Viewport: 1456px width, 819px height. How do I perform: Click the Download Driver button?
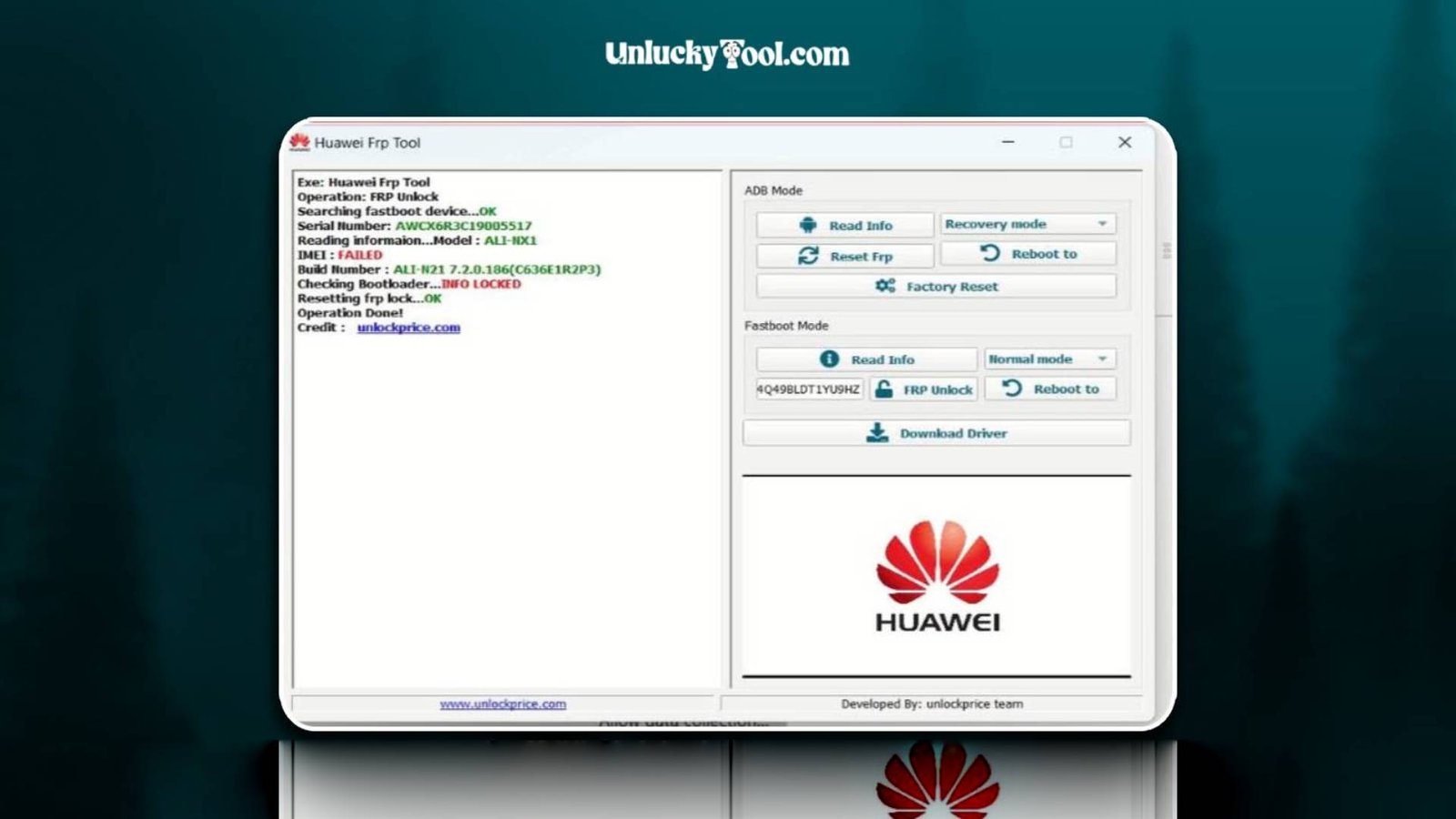pyautogui.click(x=935, y=433)
